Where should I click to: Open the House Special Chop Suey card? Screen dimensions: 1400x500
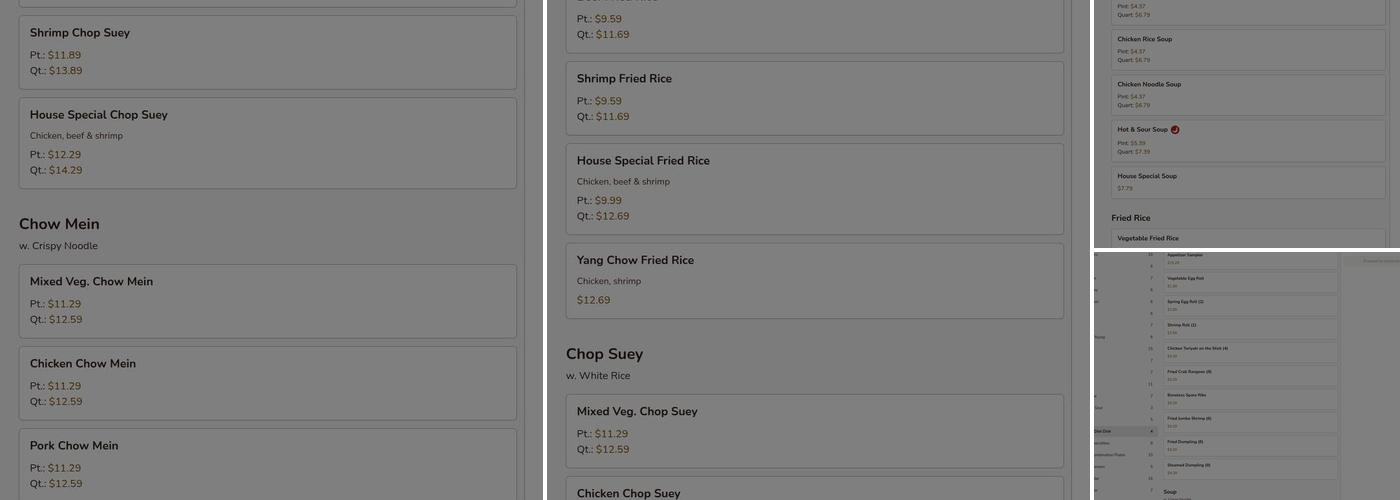[x=268, y=143]
